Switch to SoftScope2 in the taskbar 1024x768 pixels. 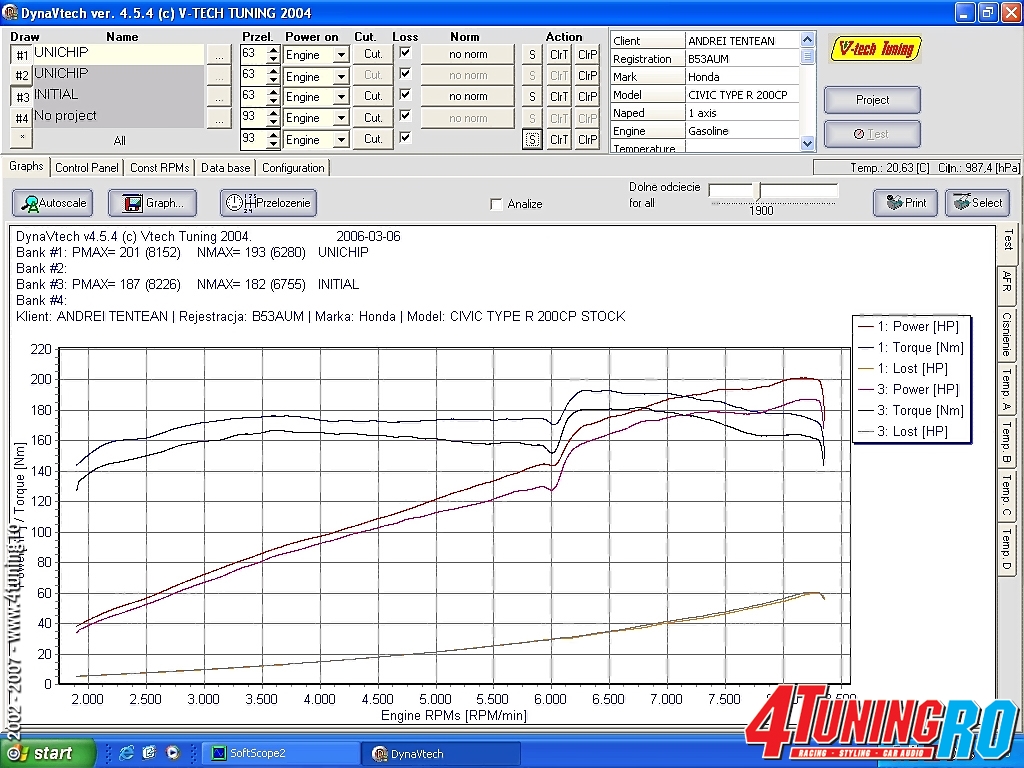click(281, 753)
